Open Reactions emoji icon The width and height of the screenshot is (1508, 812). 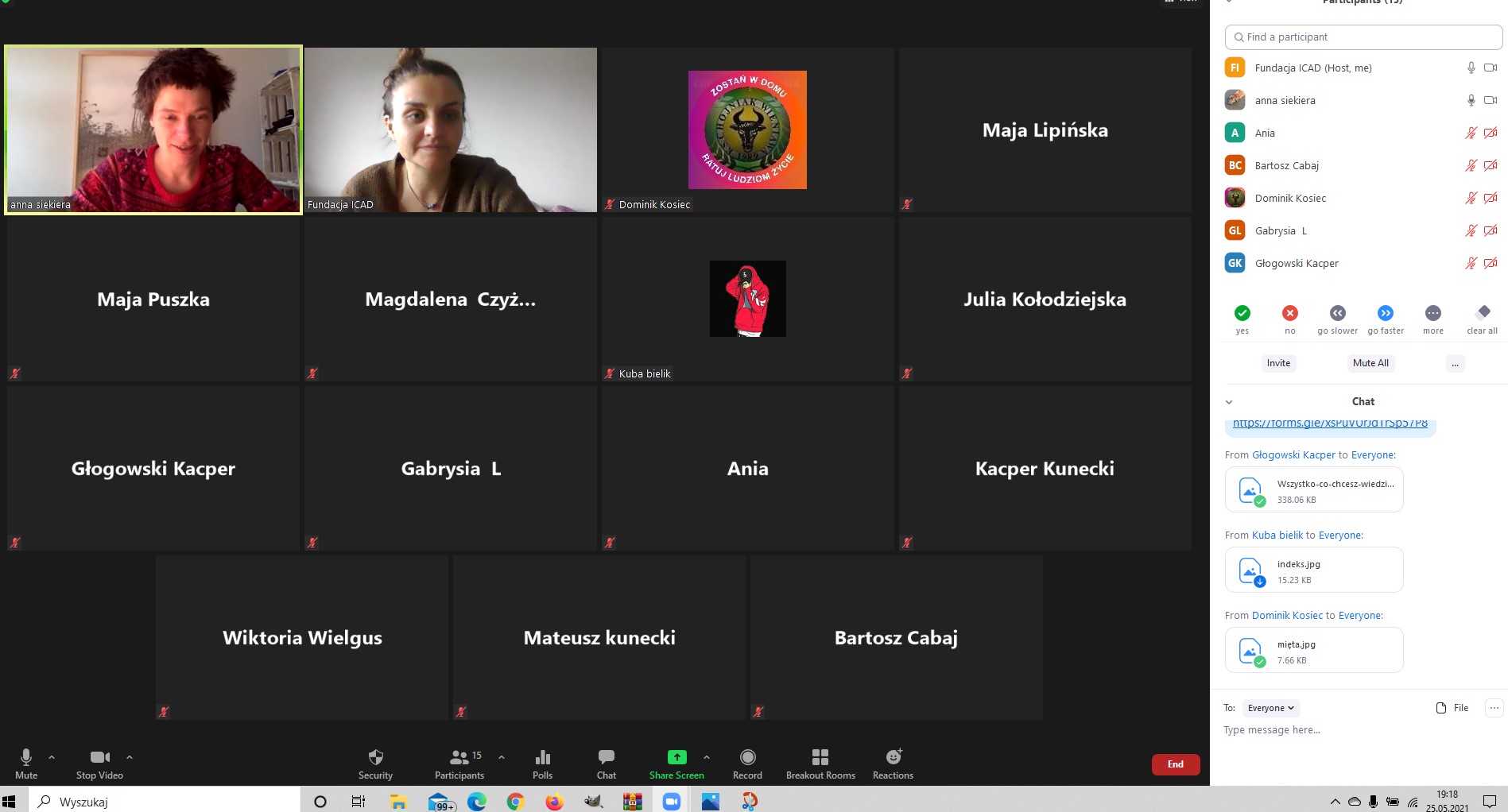(894, 757)
